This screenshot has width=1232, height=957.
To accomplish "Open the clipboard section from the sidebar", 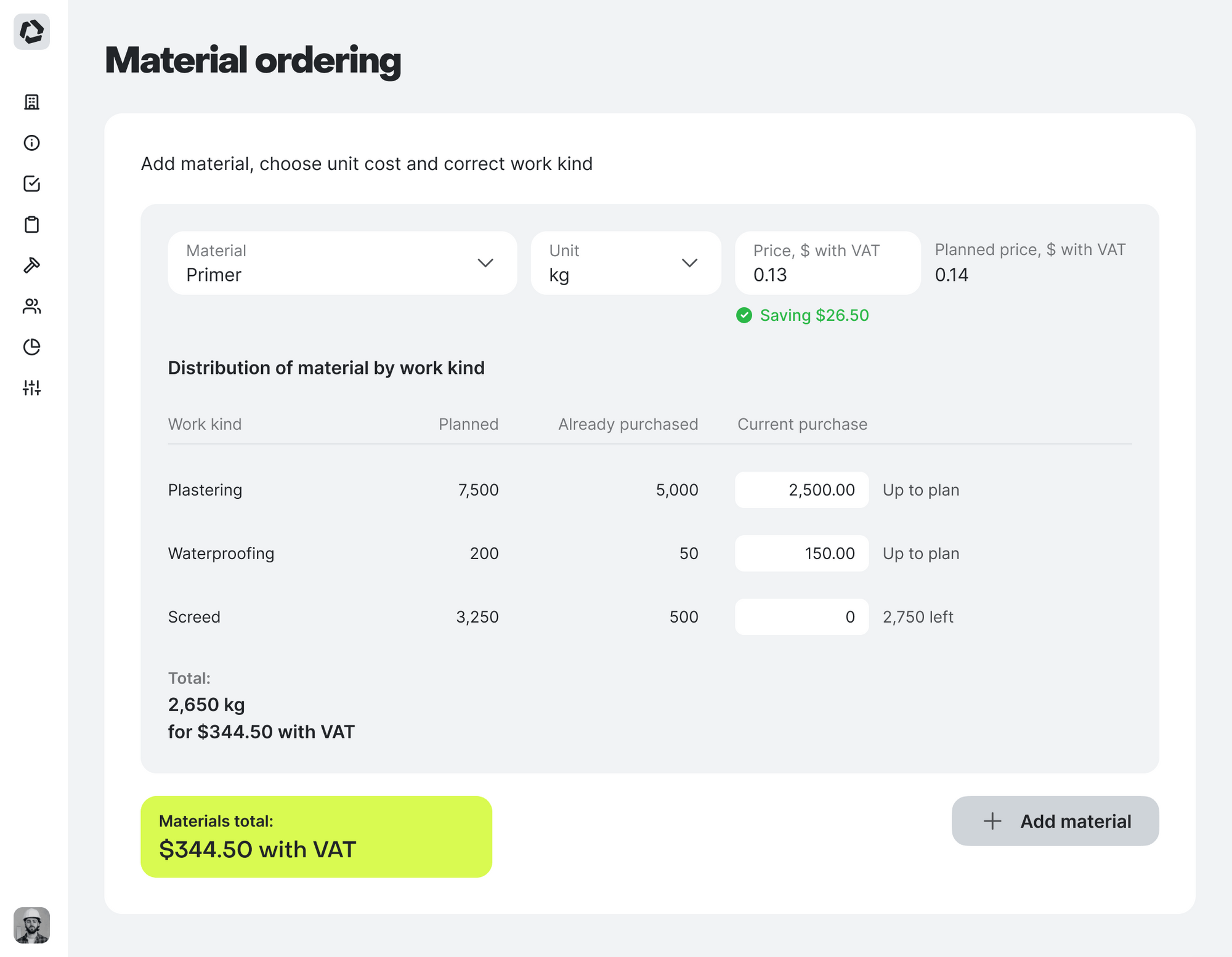I will coord(31,224).
